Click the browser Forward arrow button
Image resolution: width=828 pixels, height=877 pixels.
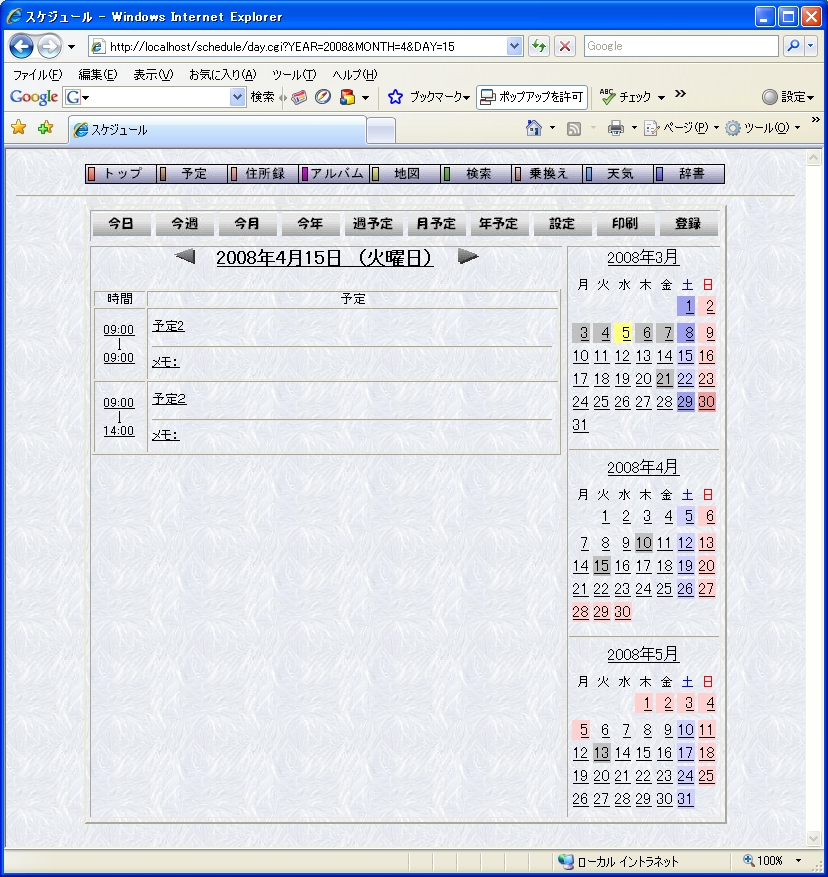click(x=49, y=46)
